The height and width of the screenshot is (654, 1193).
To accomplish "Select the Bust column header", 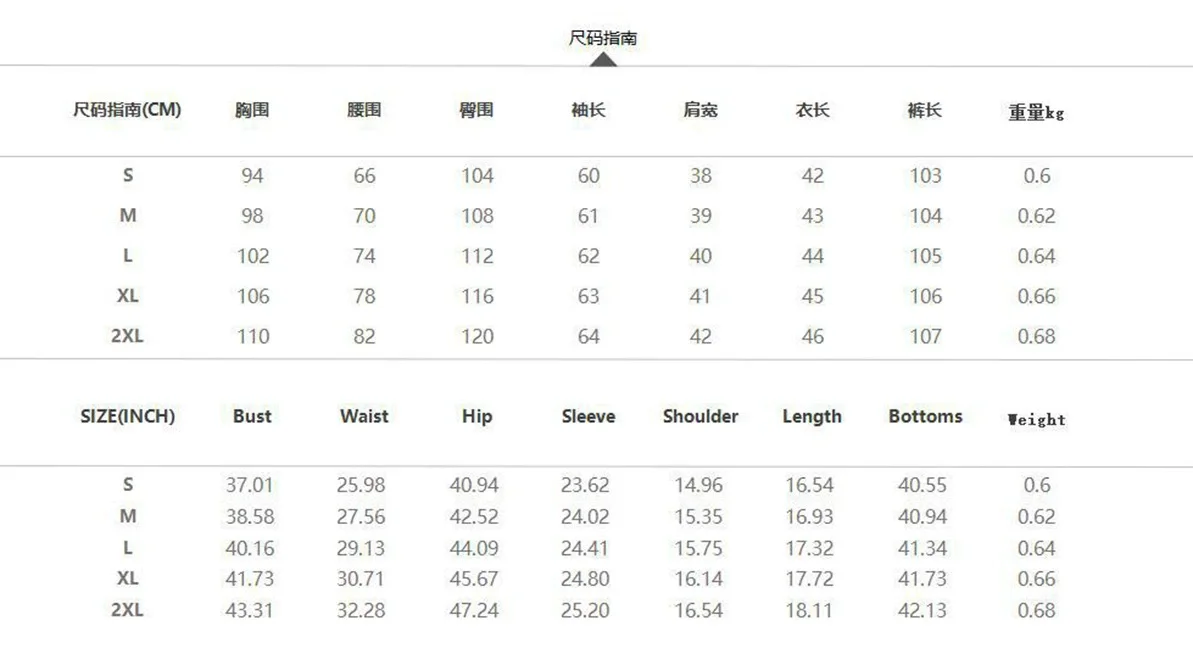I will coord(252,416).
